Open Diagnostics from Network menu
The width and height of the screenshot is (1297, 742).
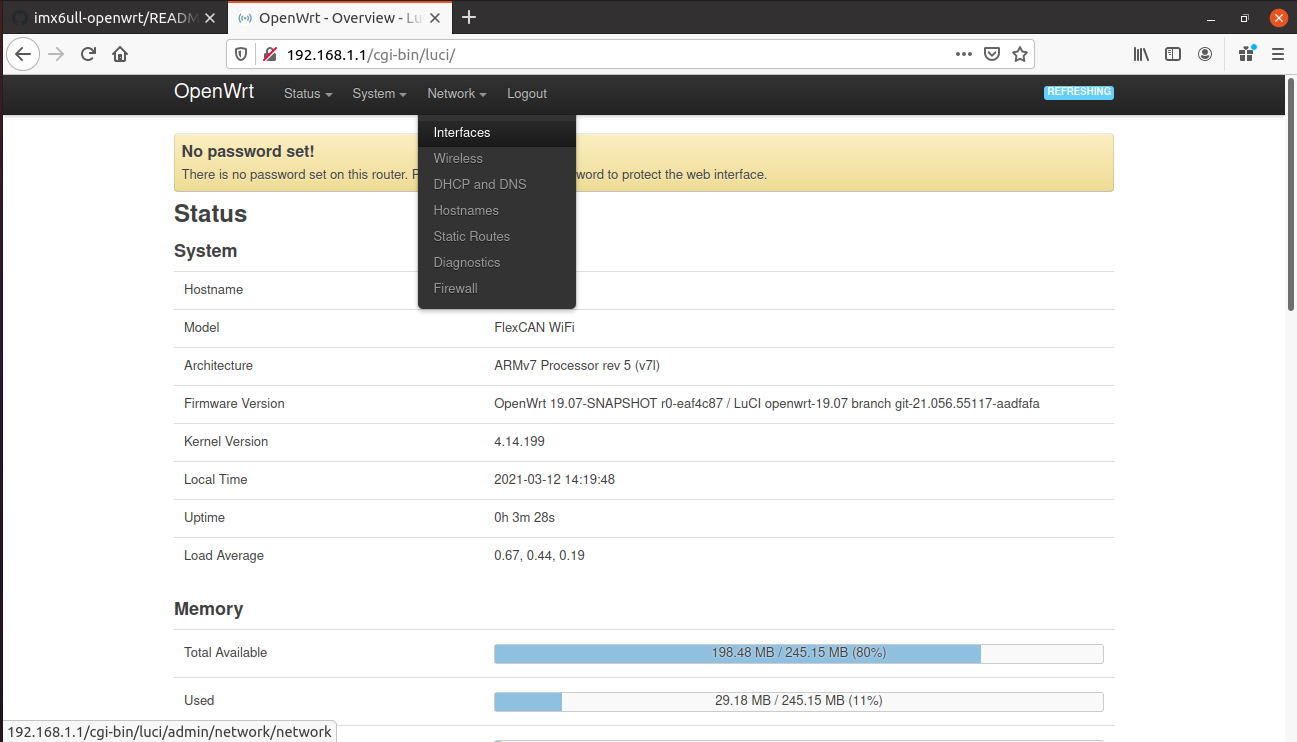[x=497, y=262]
